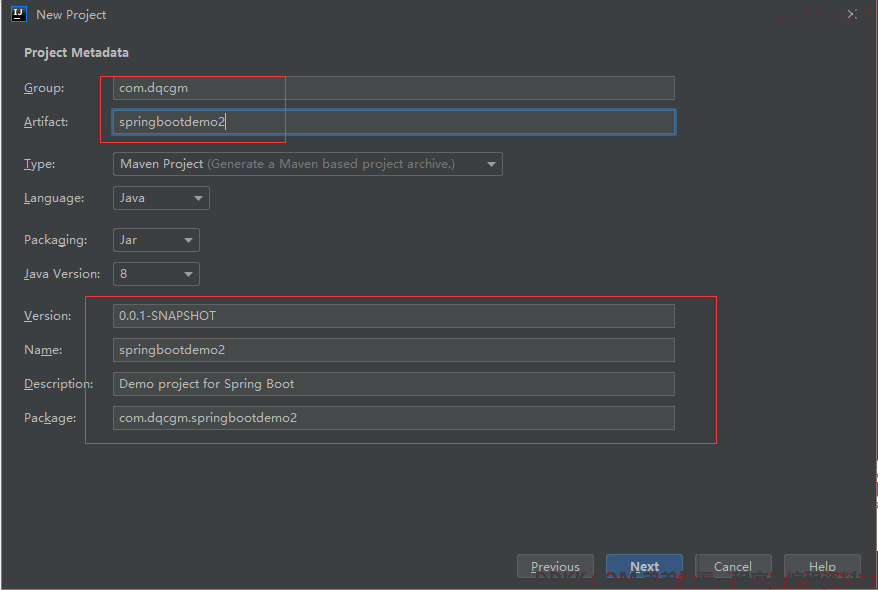Click the IntelliJ IDEA logo icon
Viewport: 878px width, 590px height.
click(x=19, y=14)
